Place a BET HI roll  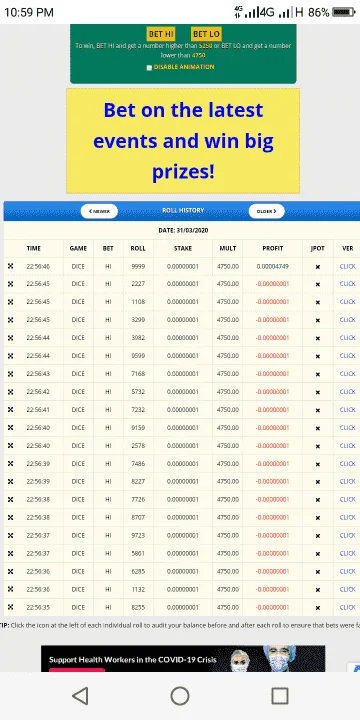pyautogui.click(x=161, y=34)
